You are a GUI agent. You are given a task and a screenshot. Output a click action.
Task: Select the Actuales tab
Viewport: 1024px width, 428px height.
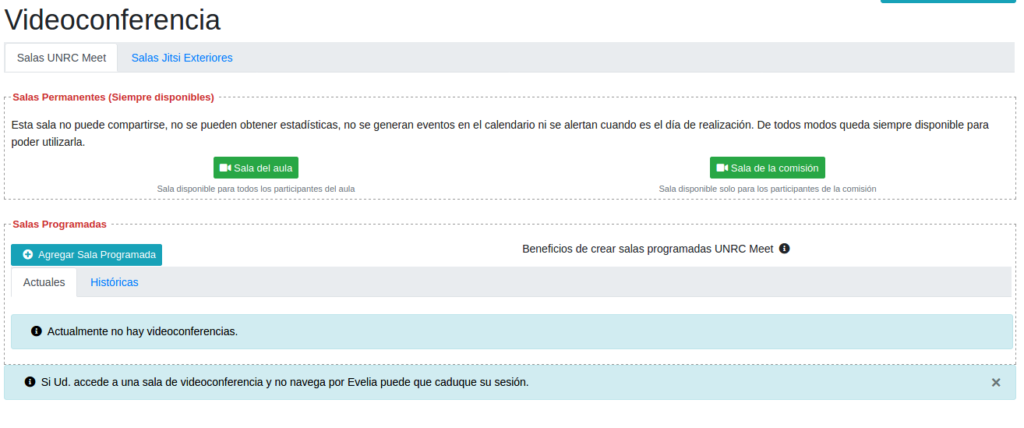pos(44,282)
